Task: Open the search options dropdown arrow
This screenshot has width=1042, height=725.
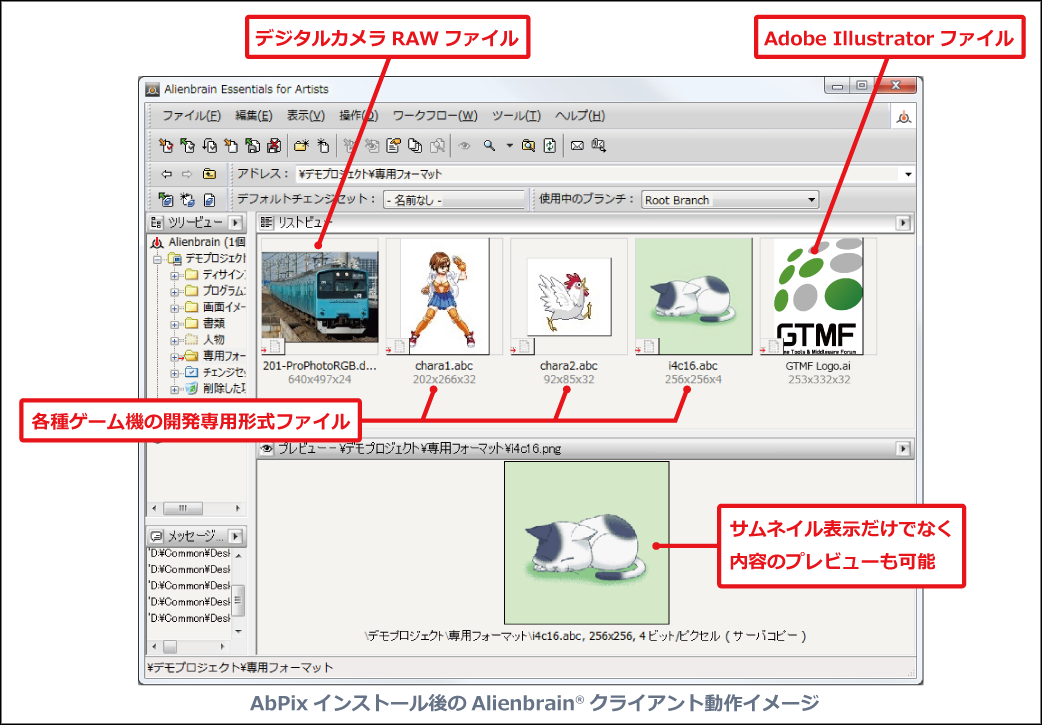Action: point(510,146)
